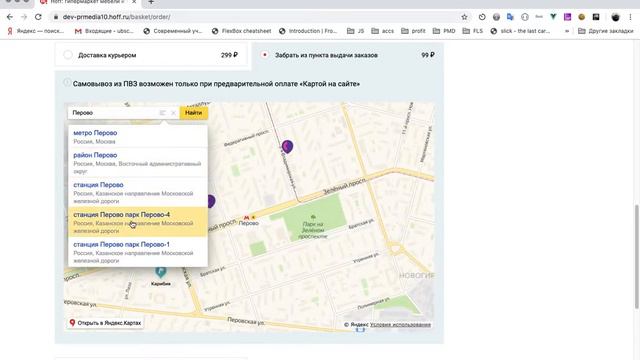Reload the current page
Screen dimensions: 640x360
(x=38, y=17)
